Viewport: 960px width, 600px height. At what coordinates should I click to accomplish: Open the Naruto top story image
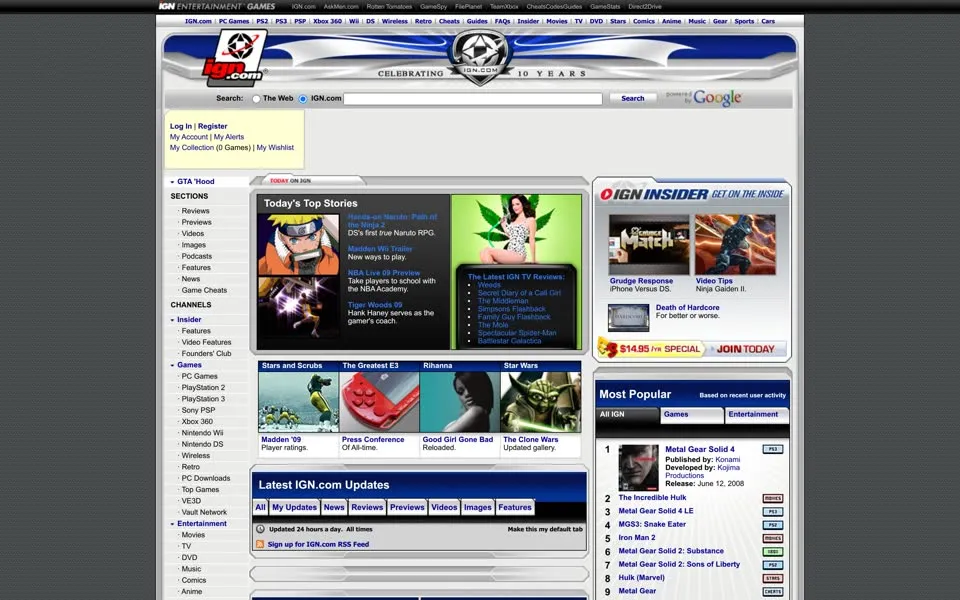(x=298, y=245)
